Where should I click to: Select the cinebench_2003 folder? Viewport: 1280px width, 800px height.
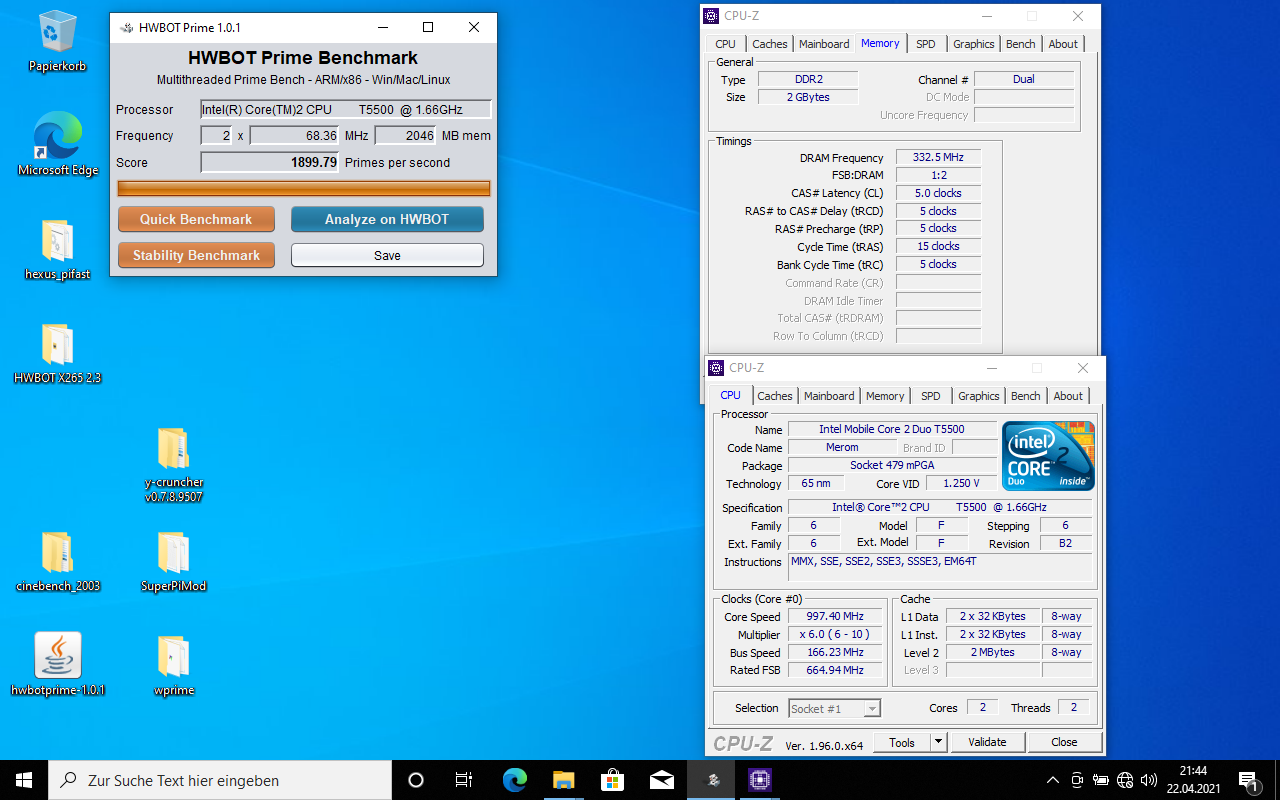[57, 561]
